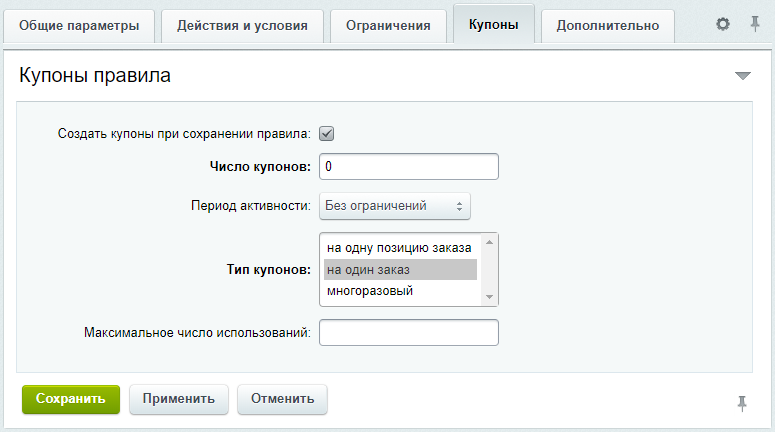This screenshot has height=432, width=775.
Task: Click the Отменить button
Action: [x=282, y=399]
